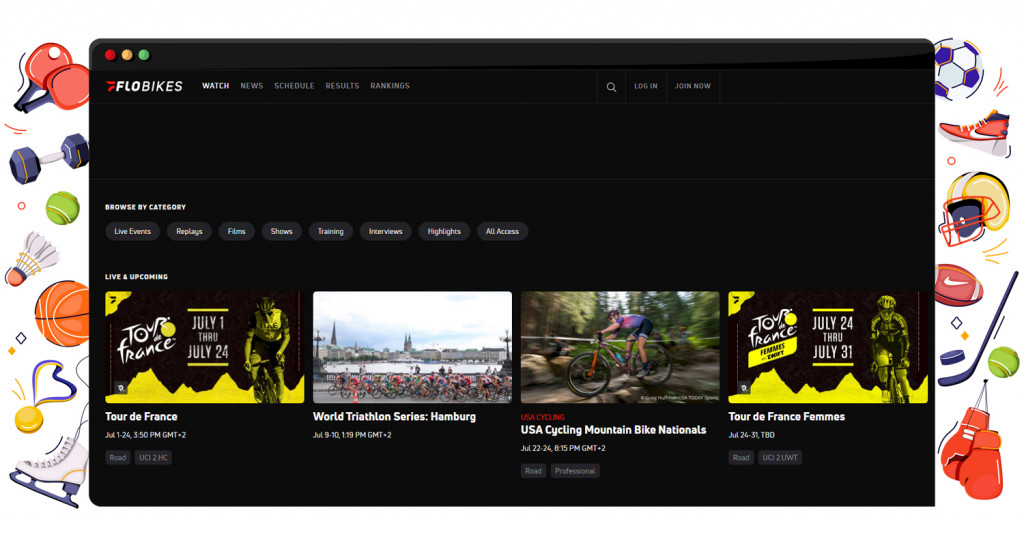Screen dimensions: 1024x545
Task: View the Results page
Action: click(x=342, y=86)
